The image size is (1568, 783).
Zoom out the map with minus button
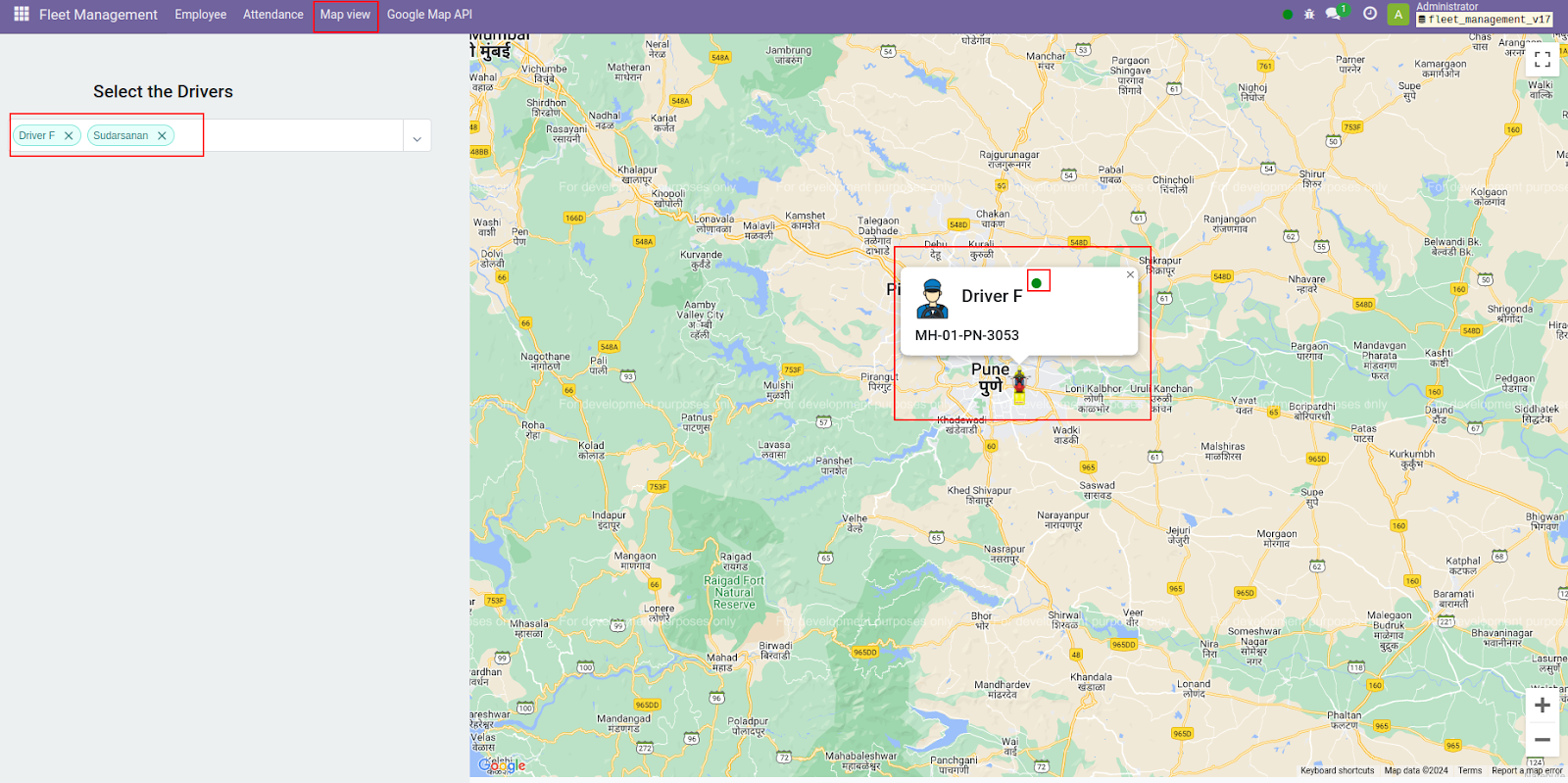1543,740
